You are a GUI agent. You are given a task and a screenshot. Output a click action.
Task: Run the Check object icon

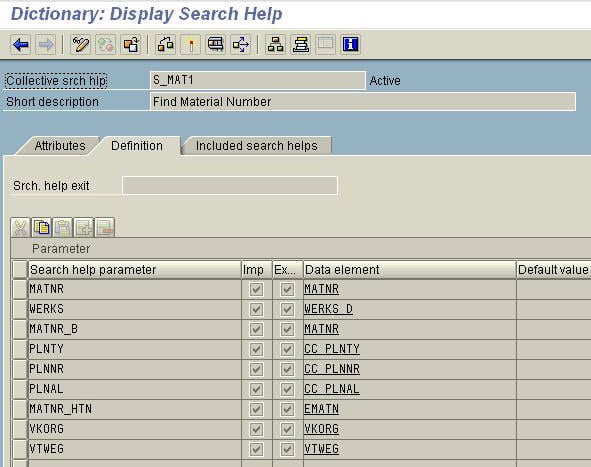pyautogui.click(x=165, y=45)
